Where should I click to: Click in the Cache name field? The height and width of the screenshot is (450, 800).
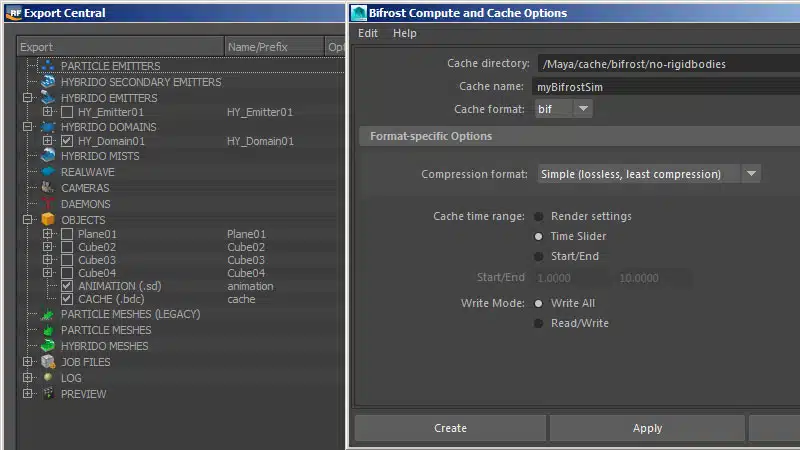(660, 87)
